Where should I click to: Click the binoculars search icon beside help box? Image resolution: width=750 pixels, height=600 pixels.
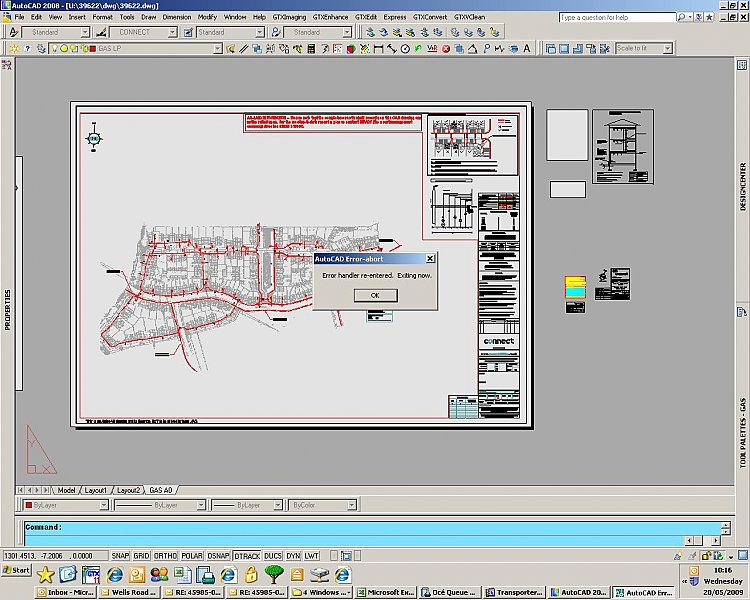coord(681,17)
